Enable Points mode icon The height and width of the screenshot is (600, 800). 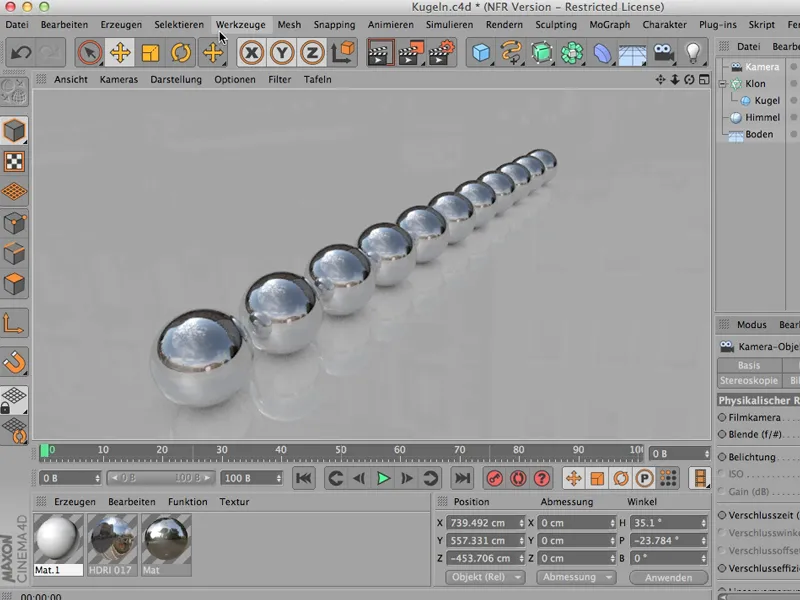coord(14,223)
